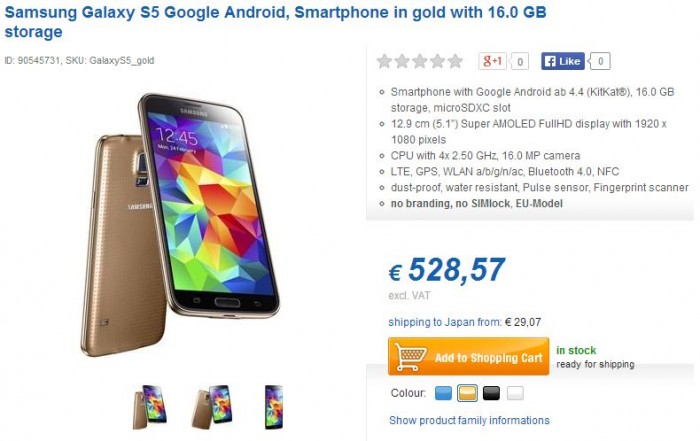The height and width of the screenshot is (441, 700).
Task: Add to Shopping Cart button
Action: (x=469, y=357)
